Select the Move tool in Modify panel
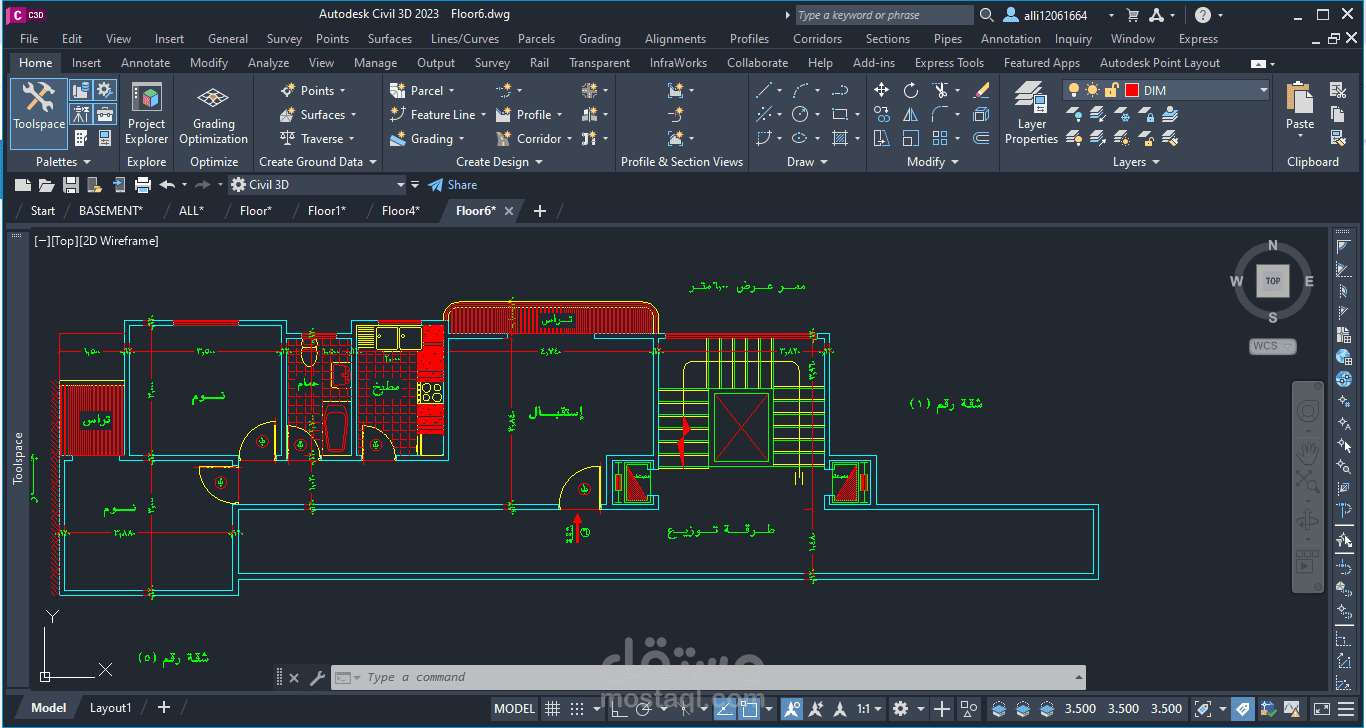The image size is (1366, 728). point(881,90)
